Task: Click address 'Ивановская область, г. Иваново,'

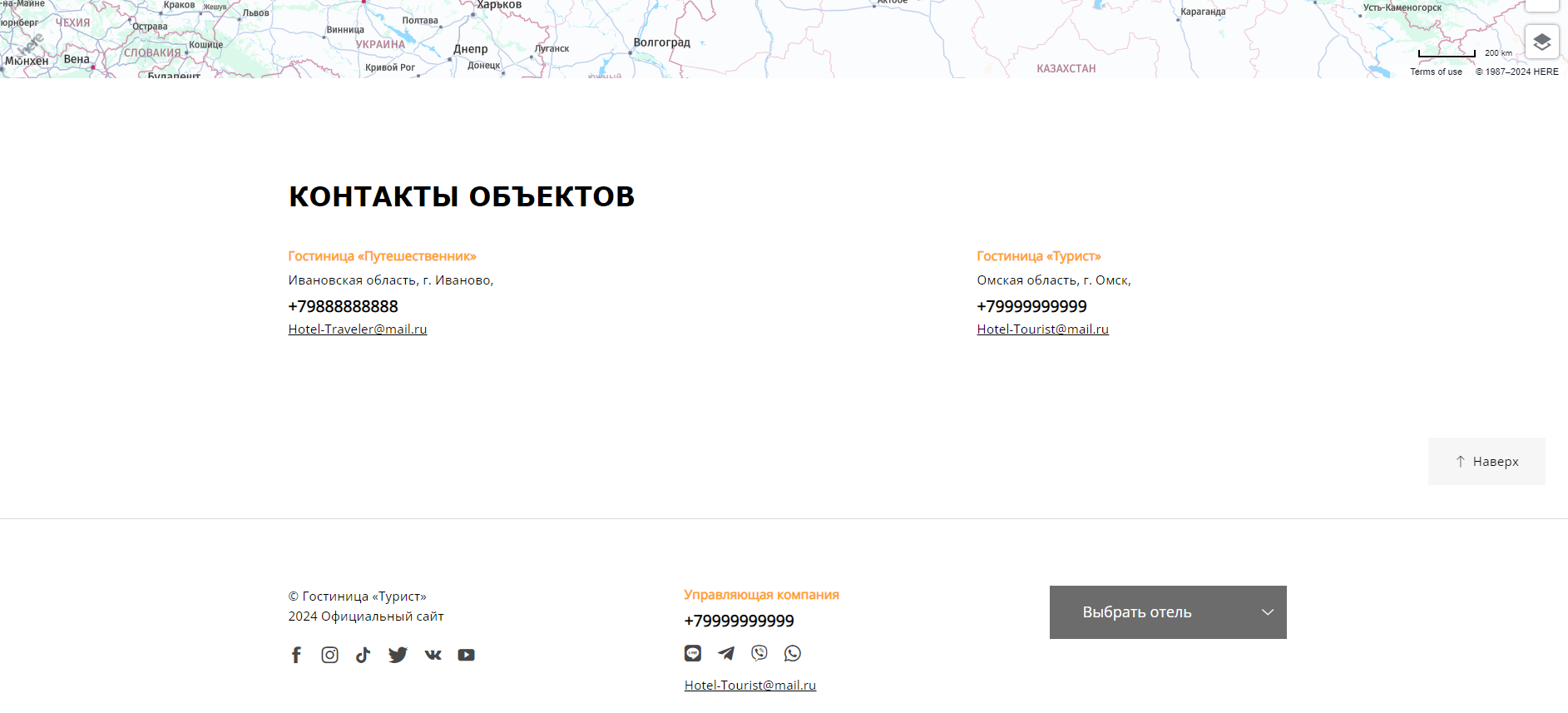Action: pos(391,280)
